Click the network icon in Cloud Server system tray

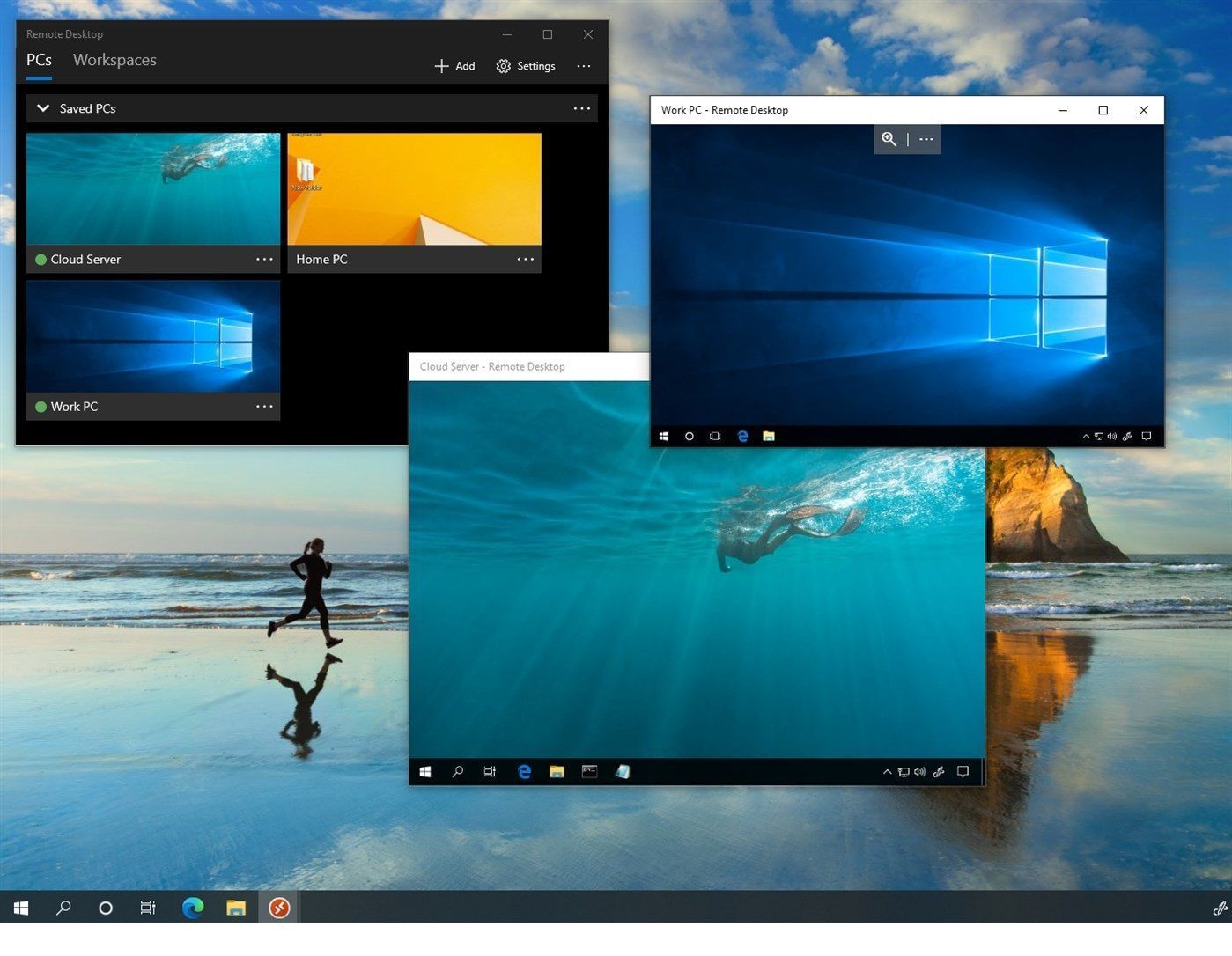coord(904,771)
